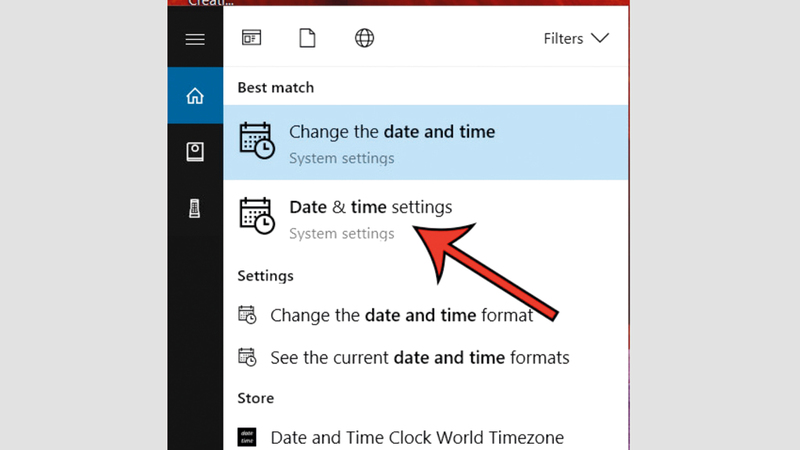
Task: Click the device icon below Notebook
Action: [195, 209]
